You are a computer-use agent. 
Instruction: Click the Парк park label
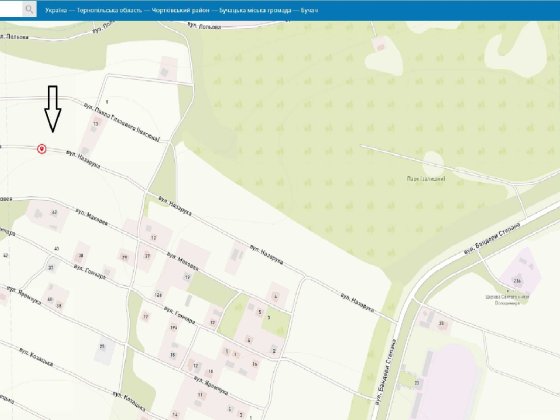(426, 179)
